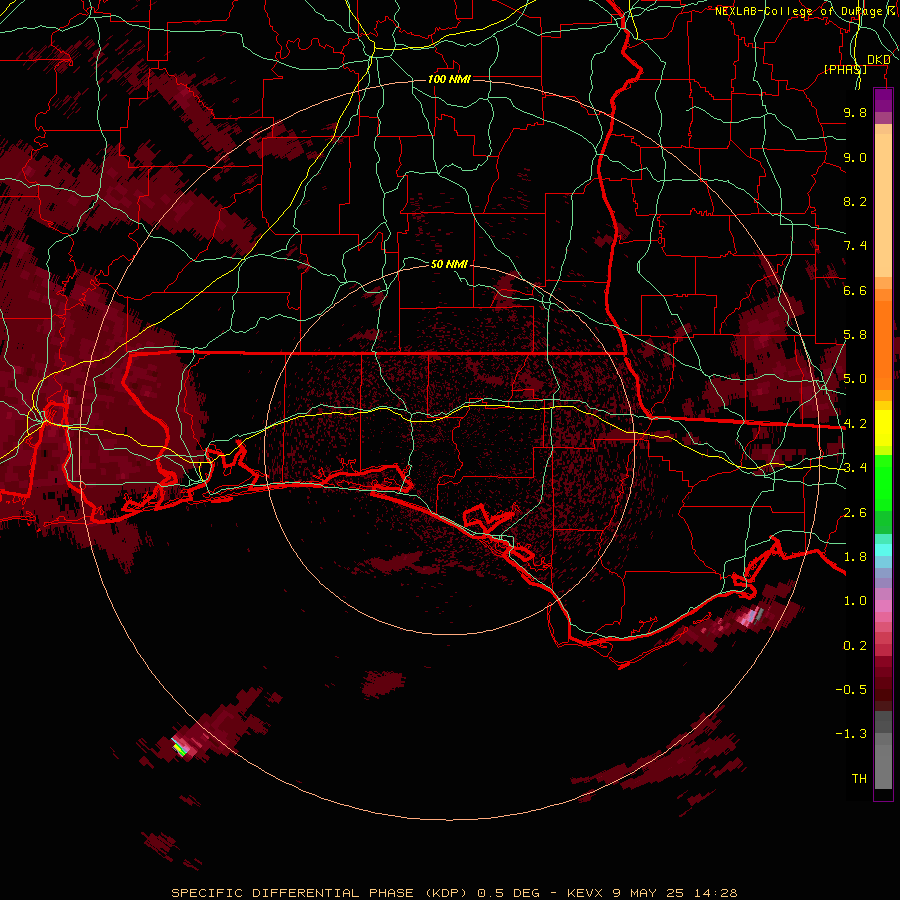Click the 2.6 value on the scale
The height and width of the screenshot is (900, 900).
[x=855, y=513]
